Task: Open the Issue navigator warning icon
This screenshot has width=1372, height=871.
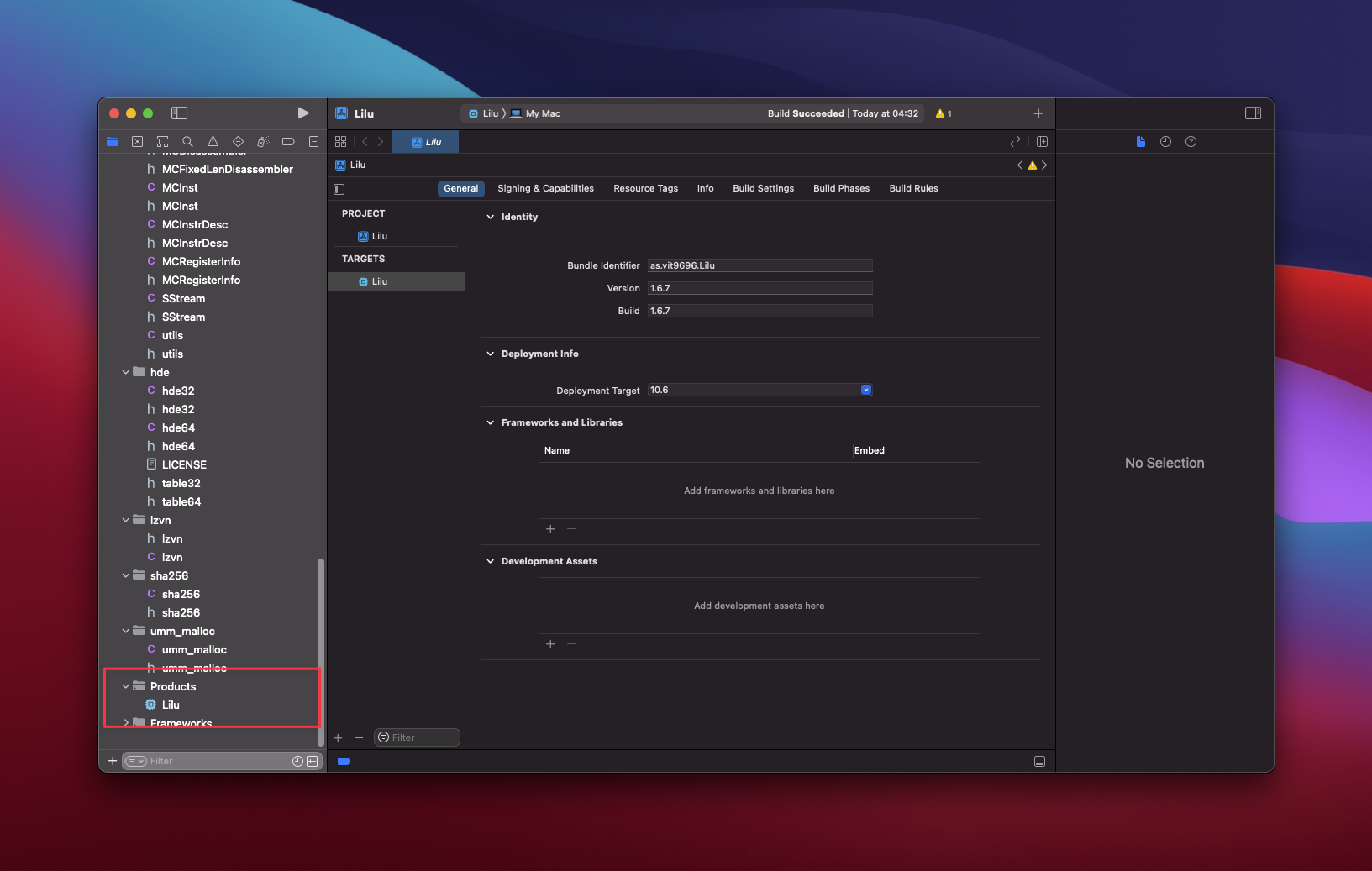Action: pyautogui.click(x=213, y=142)
